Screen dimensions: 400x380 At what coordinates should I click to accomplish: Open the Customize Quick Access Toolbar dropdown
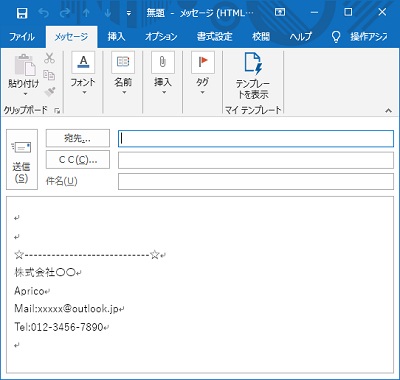pyautogui.click(x=129, y=13)
